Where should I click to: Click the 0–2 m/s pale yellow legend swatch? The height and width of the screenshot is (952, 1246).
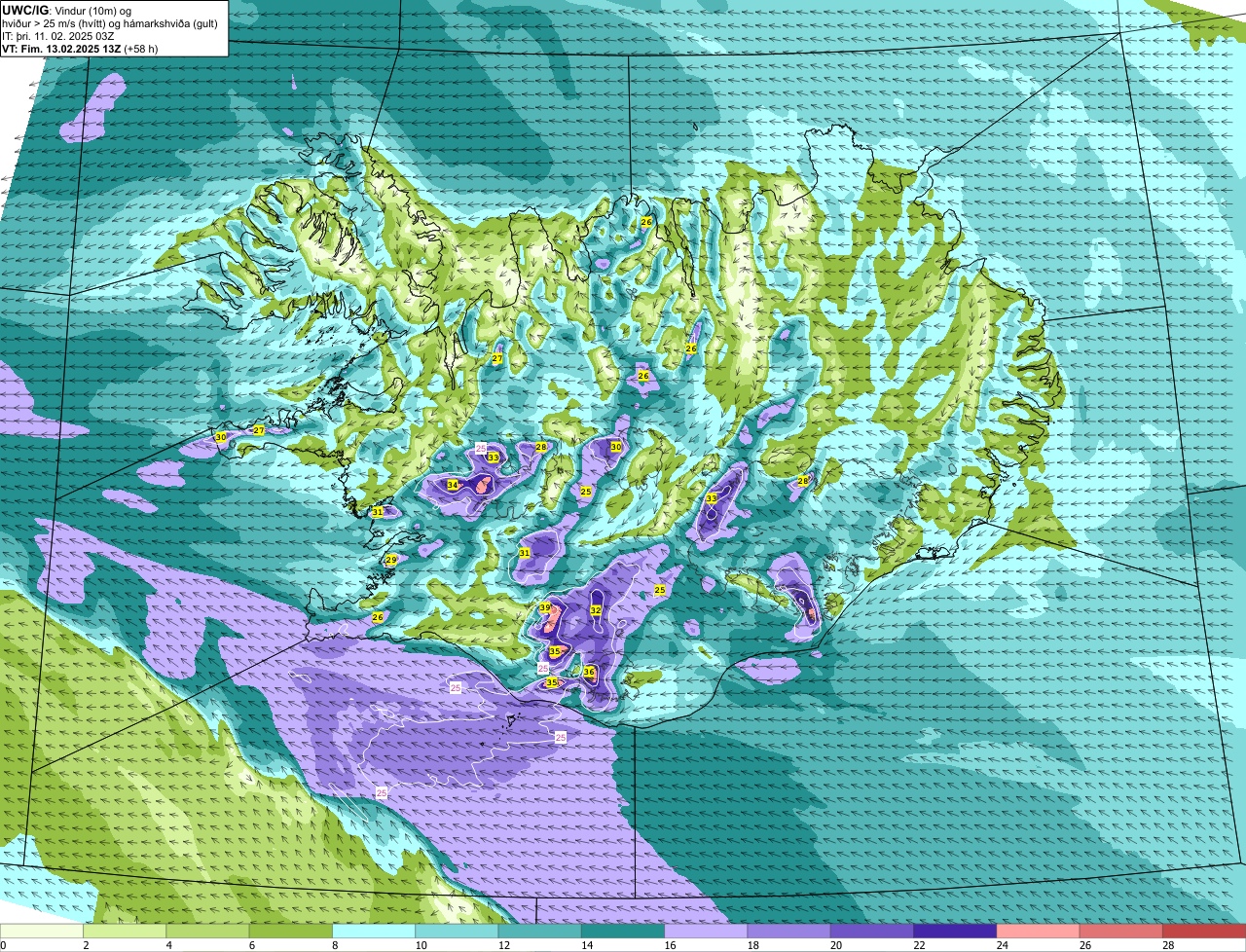point(43,931)
